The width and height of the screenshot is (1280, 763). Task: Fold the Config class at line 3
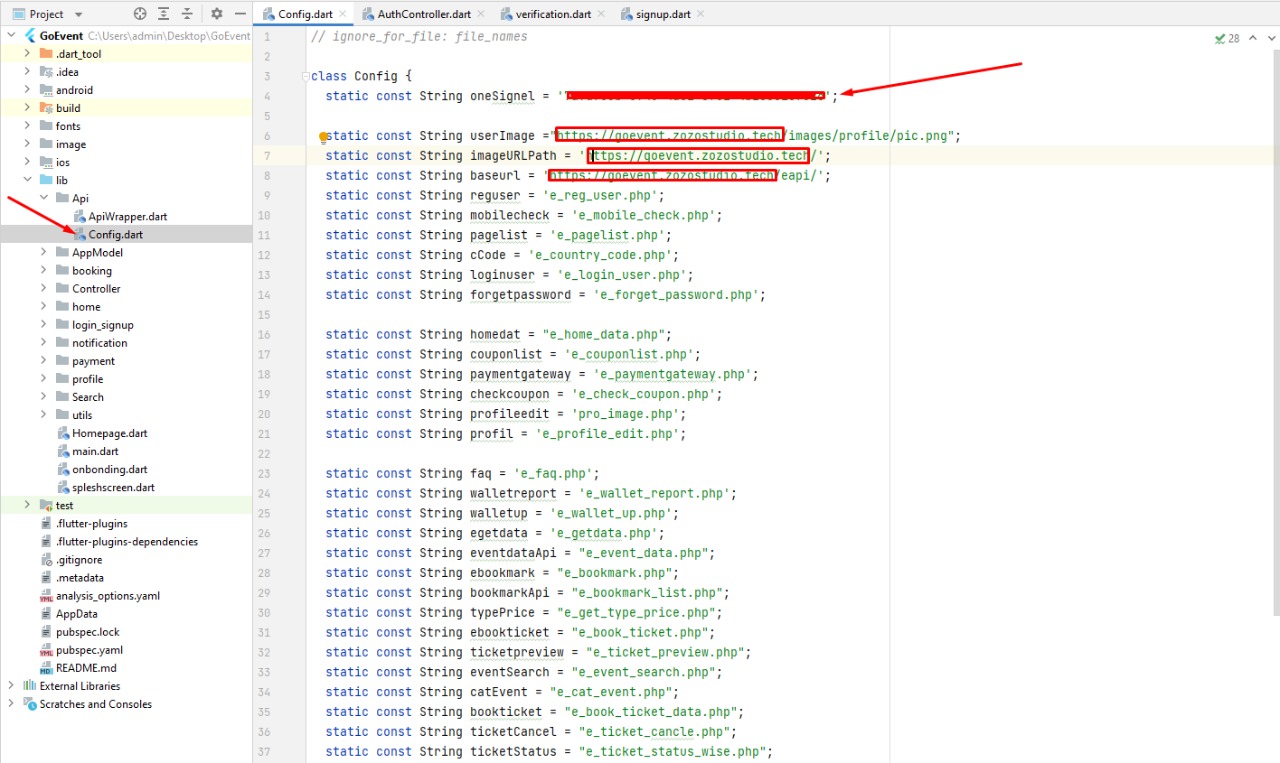[304, 76]
